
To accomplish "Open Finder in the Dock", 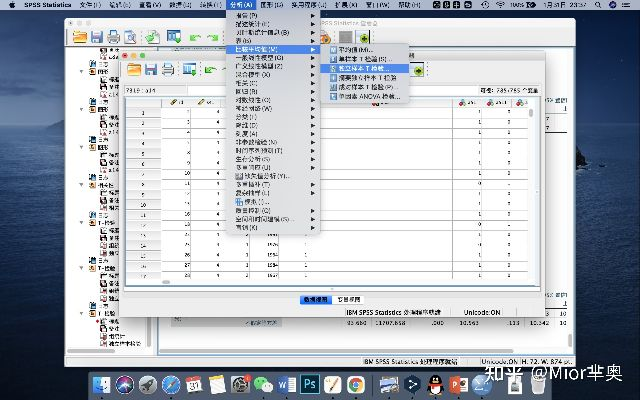I will [102, 384].
